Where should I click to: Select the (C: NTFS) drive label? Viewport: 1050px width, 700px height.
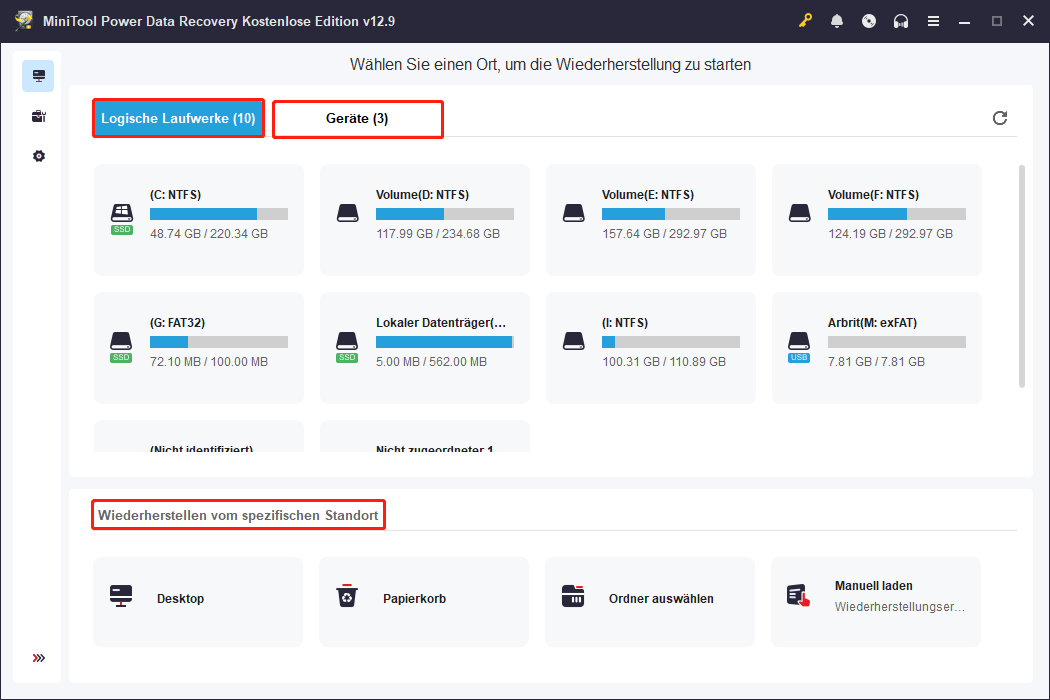(x=175, y=195)
